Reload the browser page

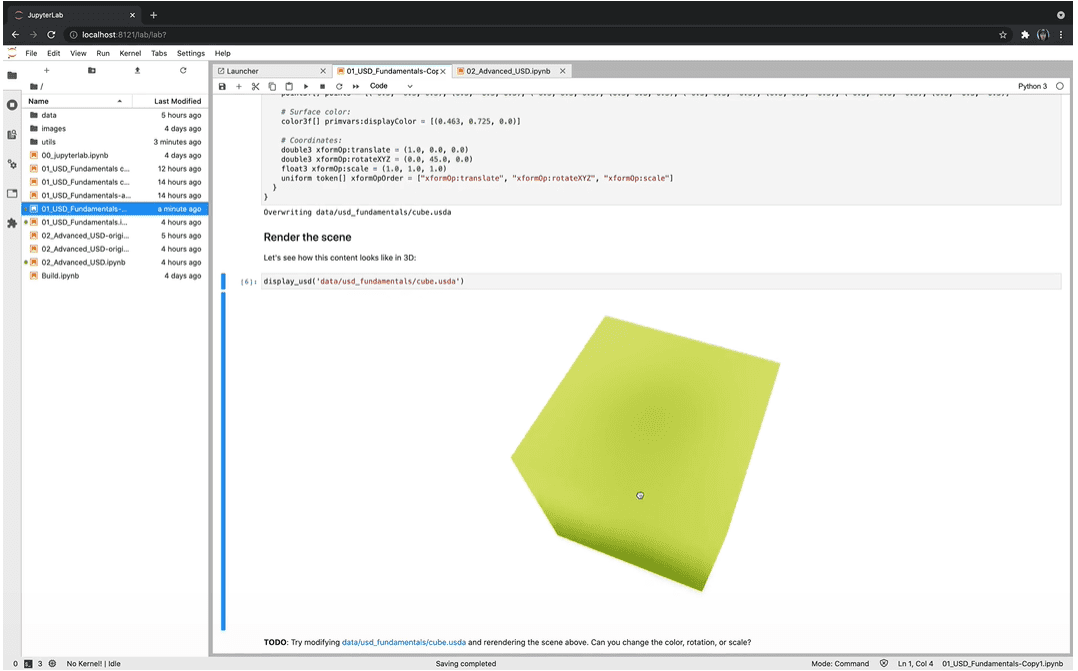(x=51, y=34)
